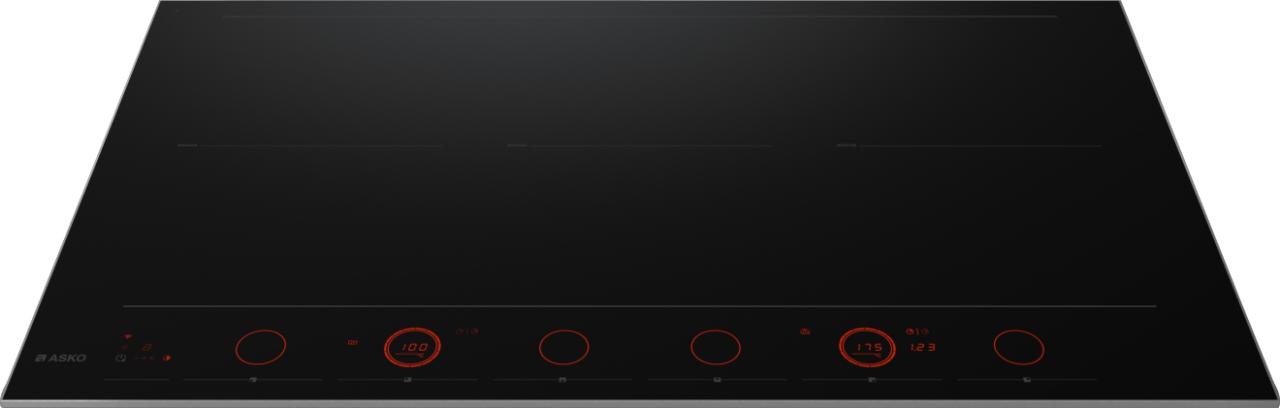
Task: Tap the small digit display under the Wi-Fi icon
Action: click(146, 346)
